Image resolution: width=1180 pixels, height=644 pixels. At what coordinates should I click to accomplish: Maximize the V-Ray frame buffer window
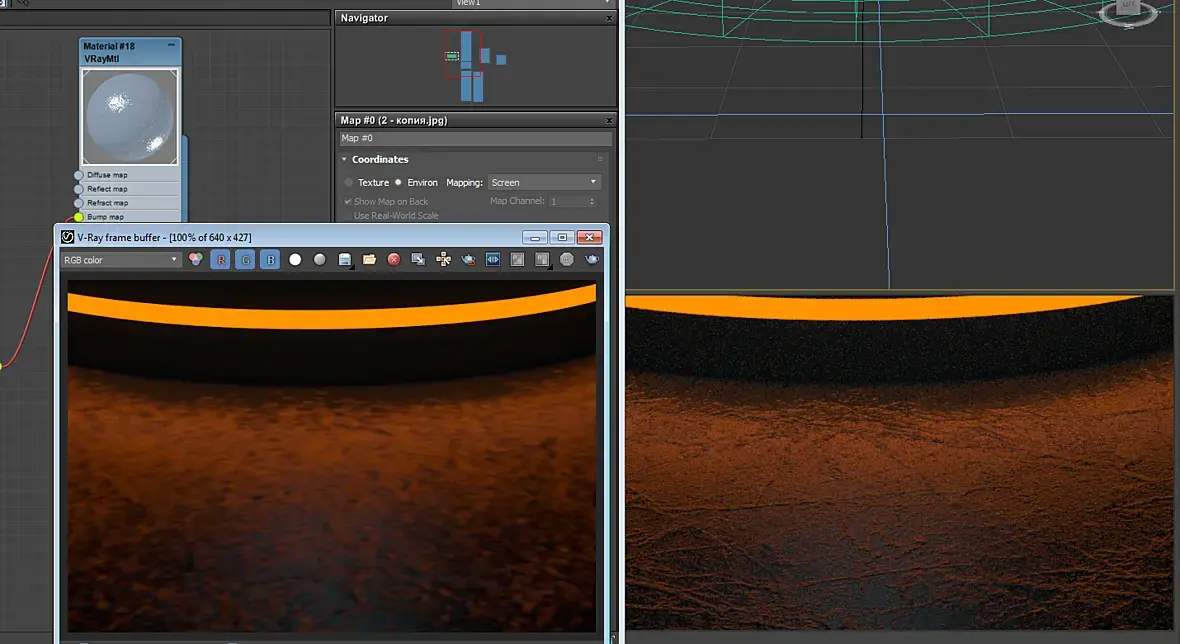click(562, 237)
